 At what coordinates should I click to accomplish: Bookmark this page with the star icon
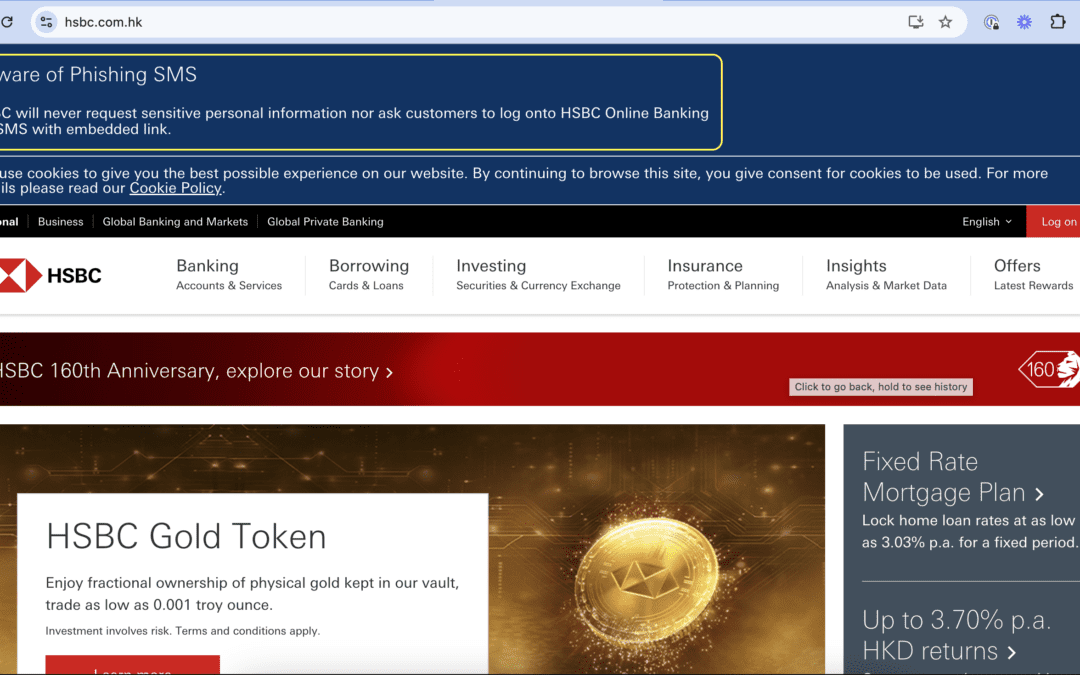(x=945, y=22)
